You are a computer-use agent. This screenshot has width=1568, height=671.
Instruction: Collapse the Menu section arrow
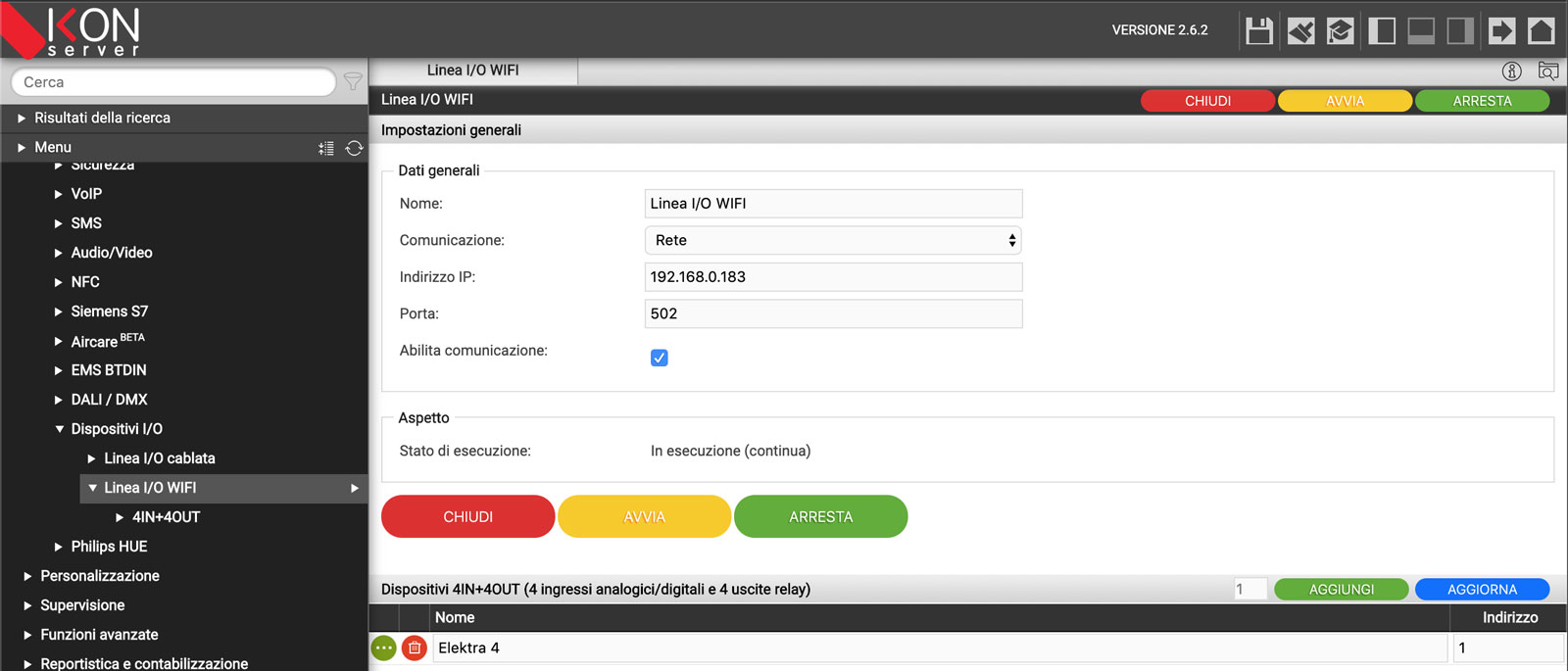[22, 147]
